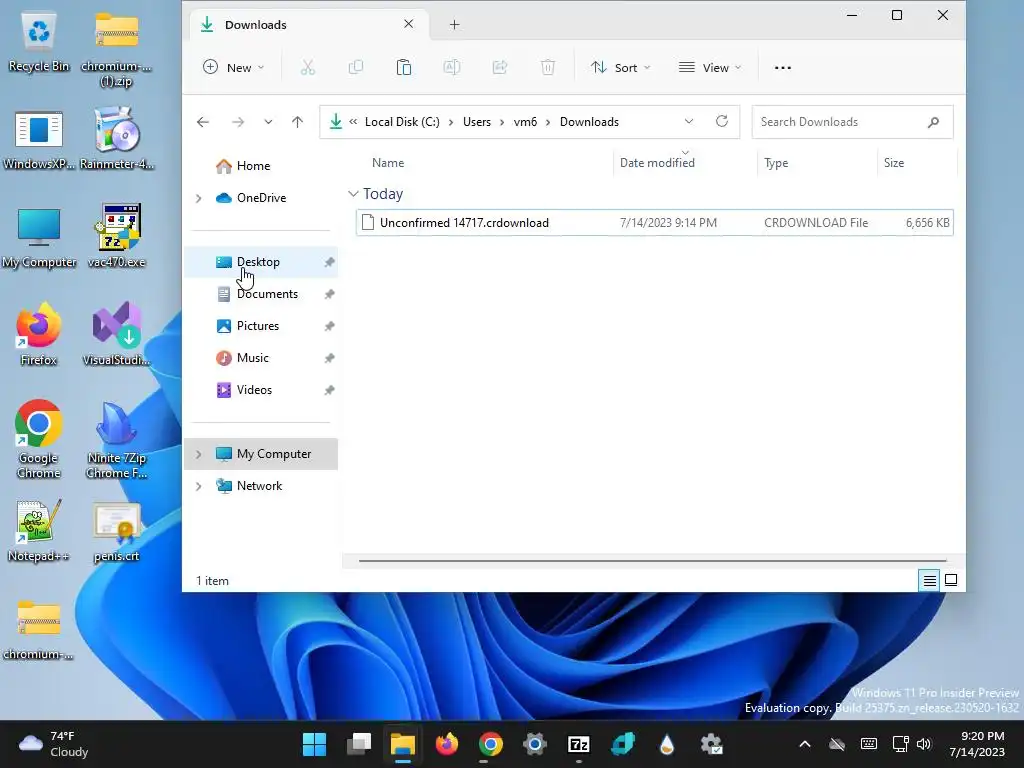1024x768 pixels.
Task: Close the Downloads tab
Action: pyautogui.click(x=409, y=24)
